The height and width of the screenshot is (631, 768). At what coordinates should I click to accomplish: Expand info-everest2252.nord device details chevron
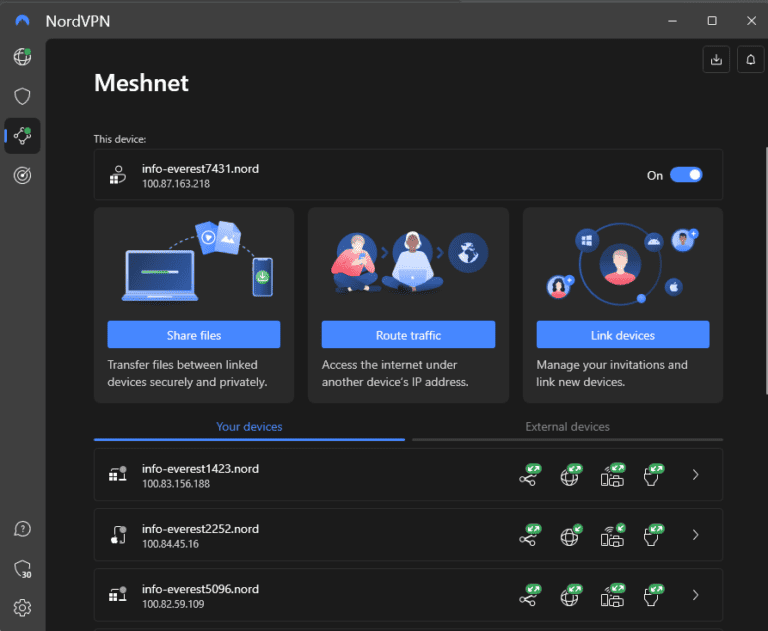click(696, 535)
